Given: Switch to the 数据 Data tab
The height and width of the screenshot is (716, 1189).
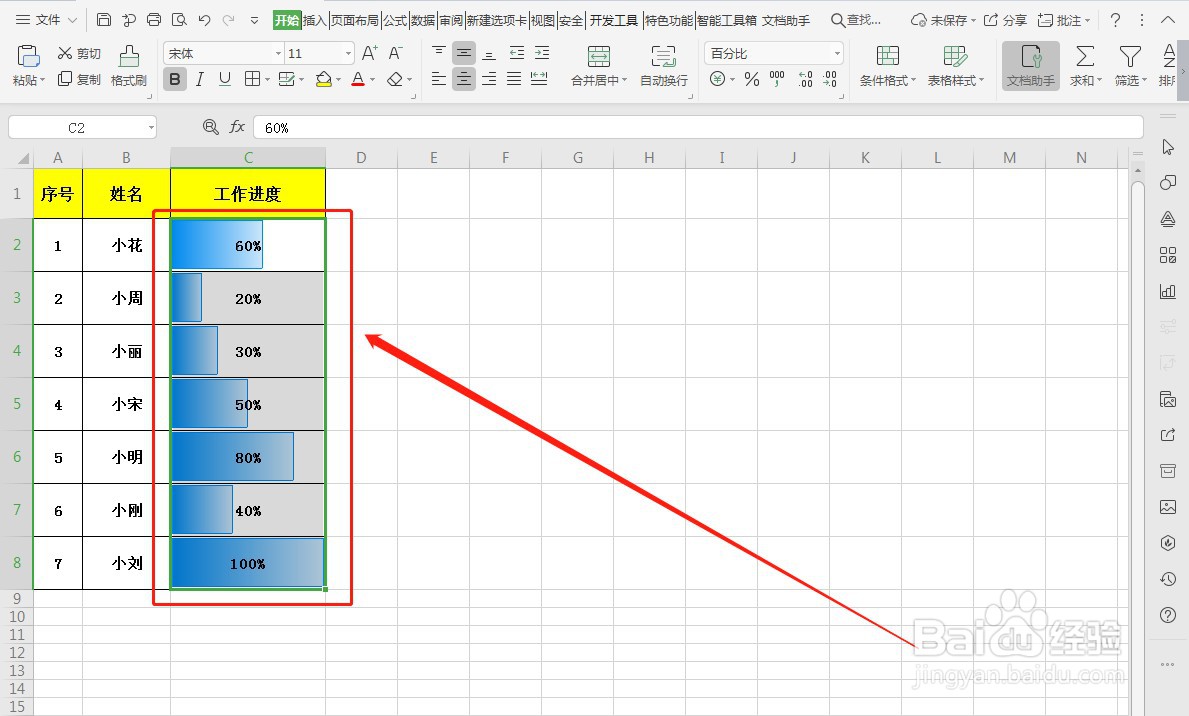Looking at the screenshot, I should (423, 20).
